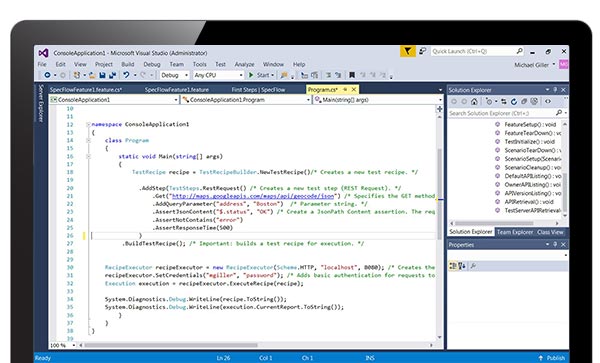Collapse the namespace ConsoleApplication1 code block

point(88,124)
